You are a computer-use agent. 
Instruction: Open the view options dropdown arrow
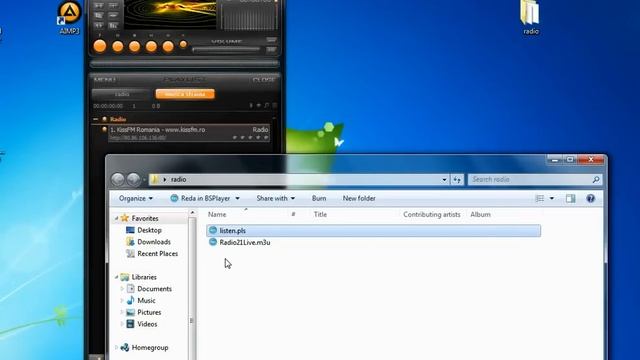click(551, 198)
